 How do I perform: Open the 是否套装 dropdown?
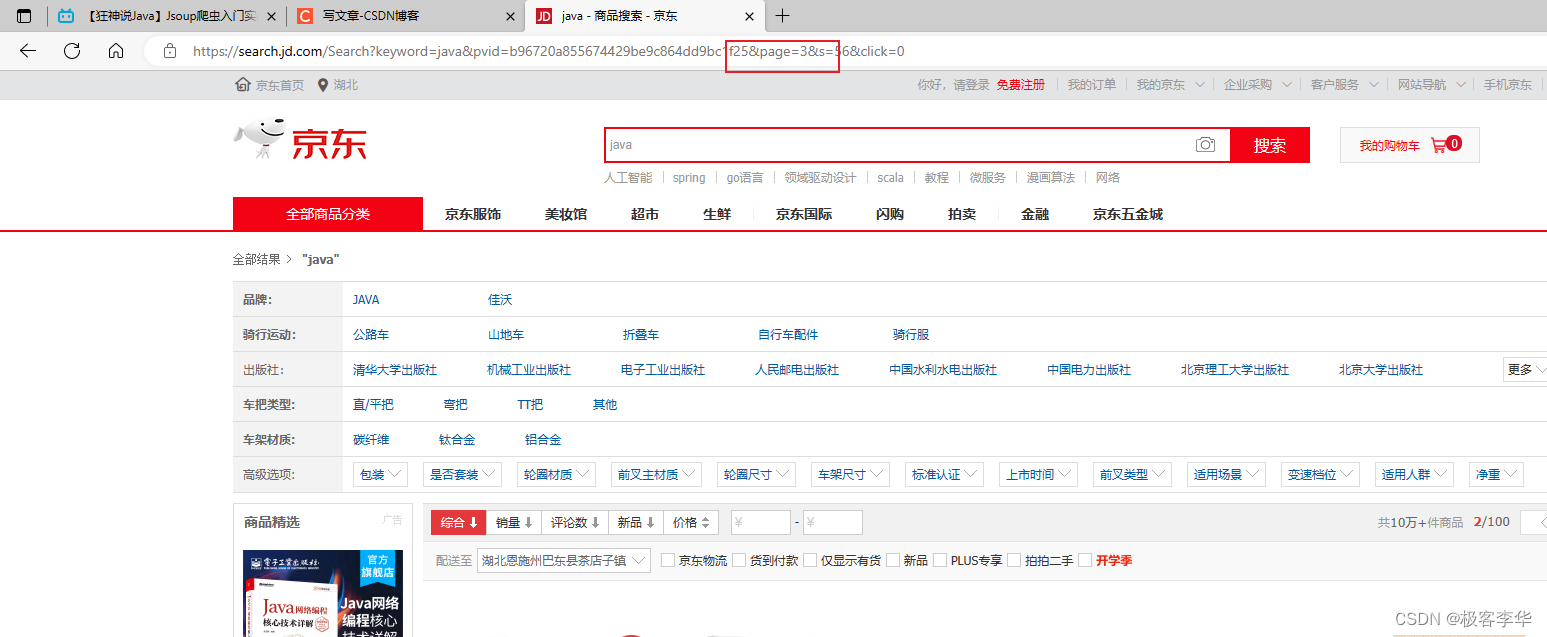click(x=463, y=474)
